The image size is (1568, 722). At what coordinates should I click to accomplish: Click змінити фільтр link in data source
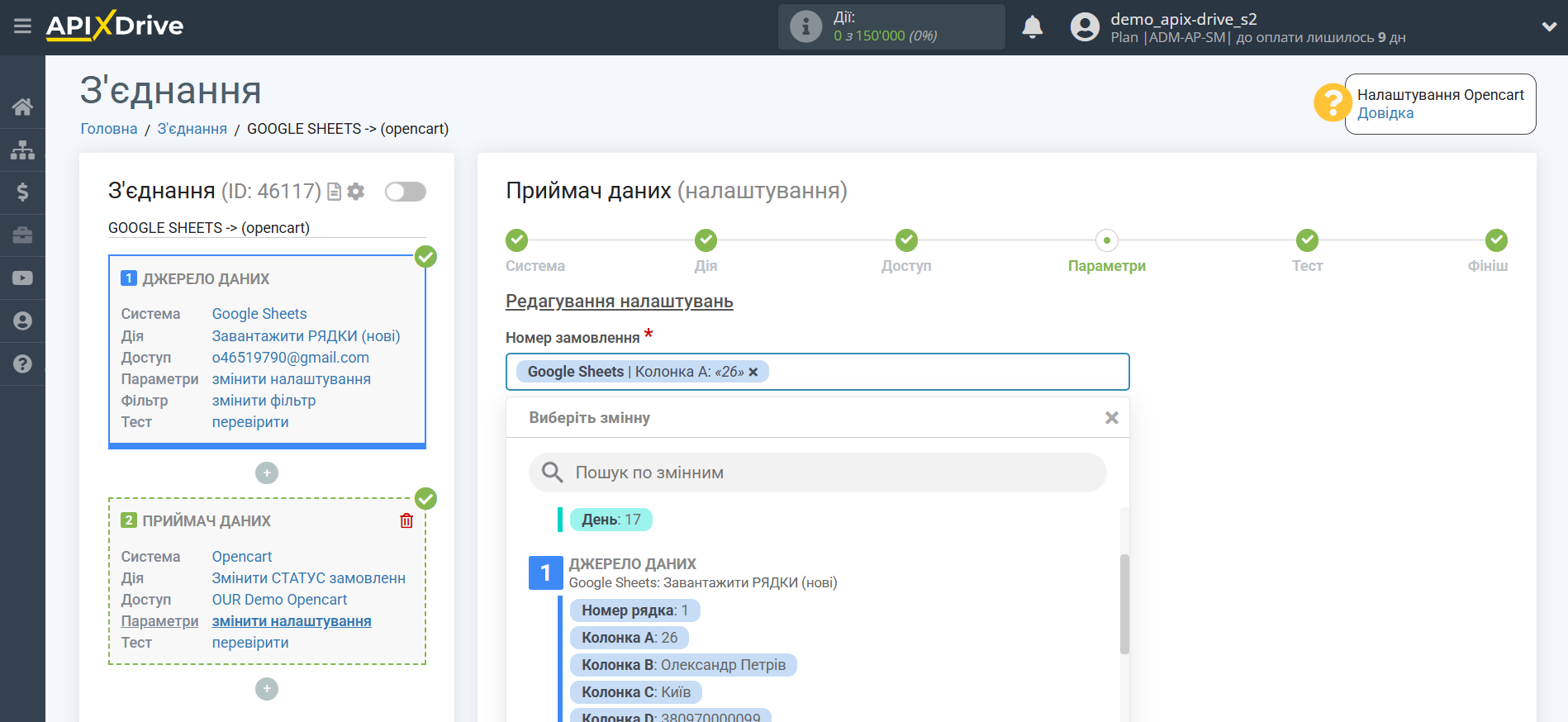pos(264,401)
